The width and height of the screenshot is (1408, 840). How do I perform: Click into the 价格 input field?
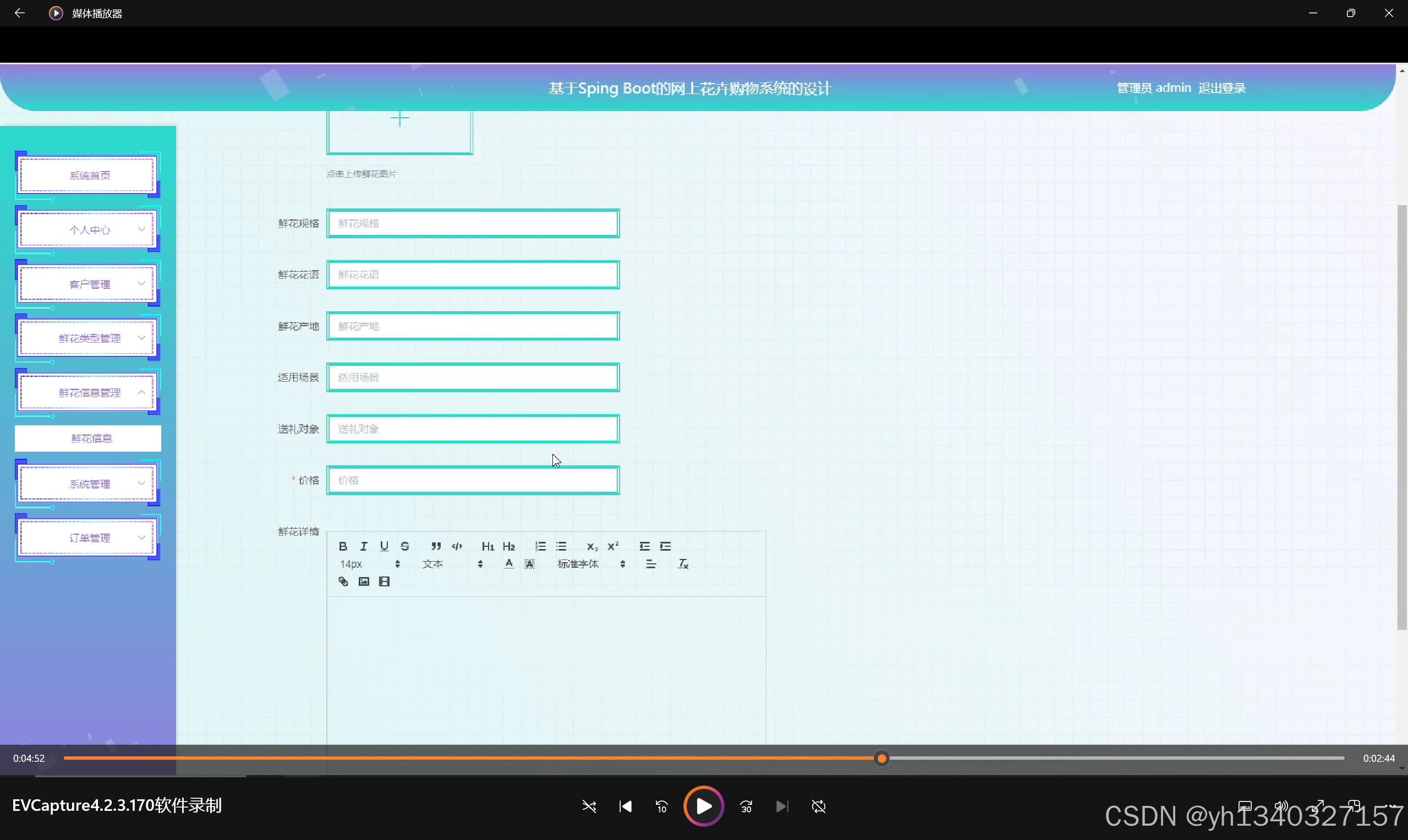(x=473, y=481)
